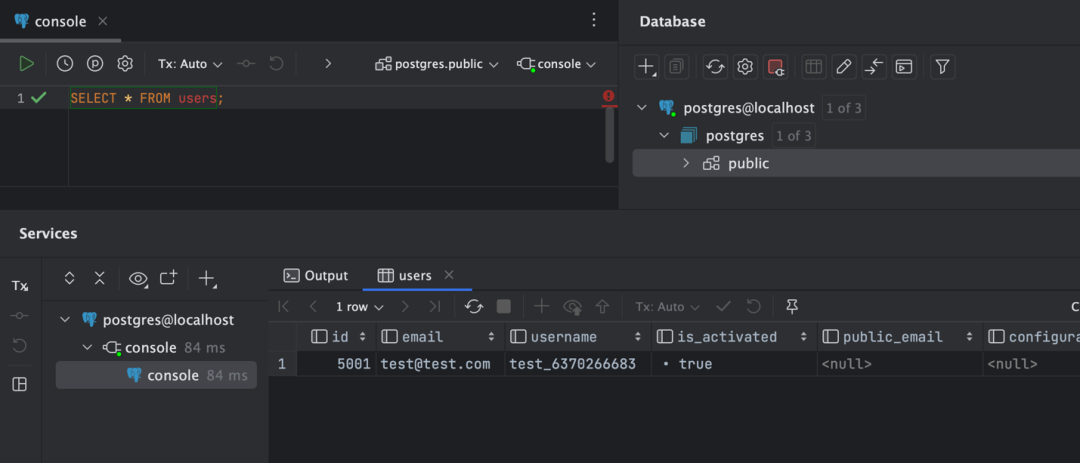Close the users result tab
Image resolution: width=1080 pixels, height=463 pixels.
pos(449,276)
